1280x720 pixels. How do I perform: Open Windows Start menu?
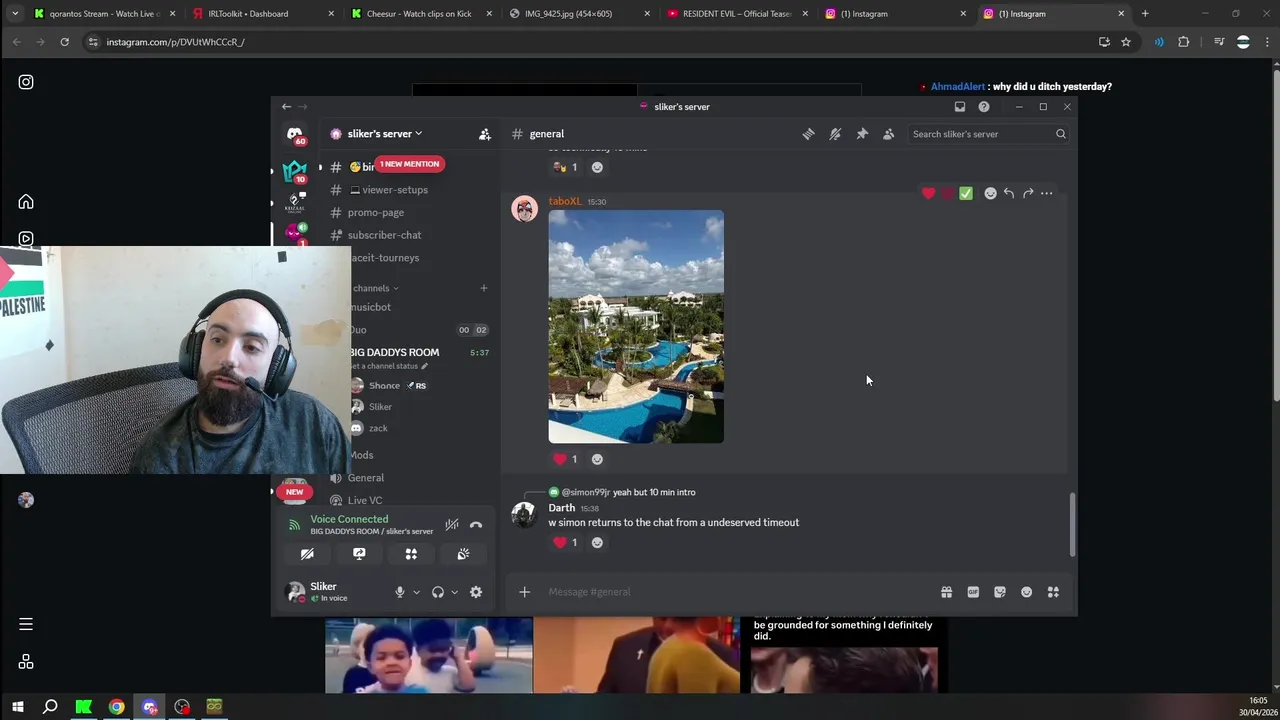click(x=17, y=707)
